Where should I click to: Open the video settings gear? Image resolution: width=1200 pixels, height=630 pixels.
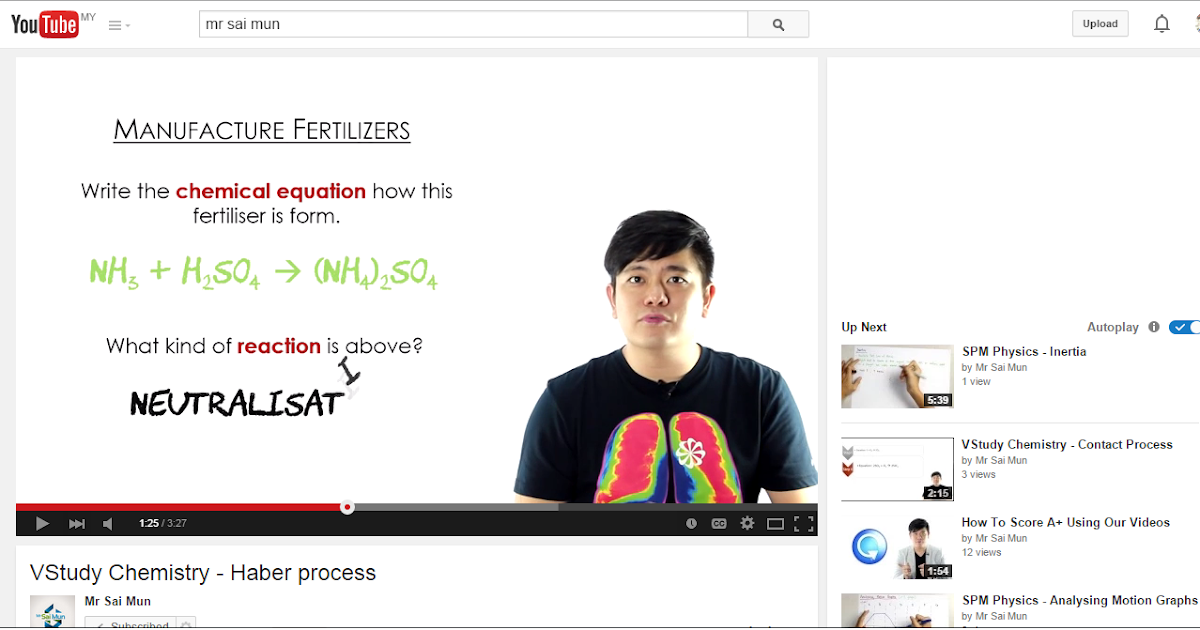coord(747,523)
